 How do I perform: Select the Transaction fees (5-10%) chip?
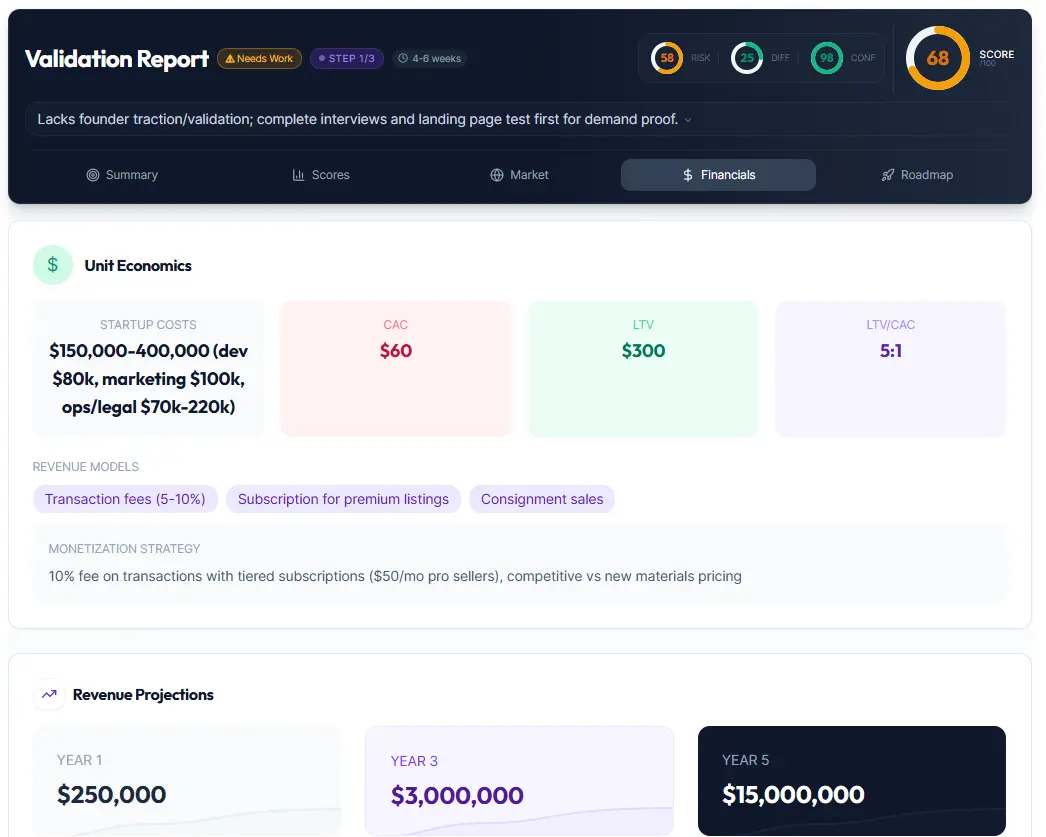point(125,498)
